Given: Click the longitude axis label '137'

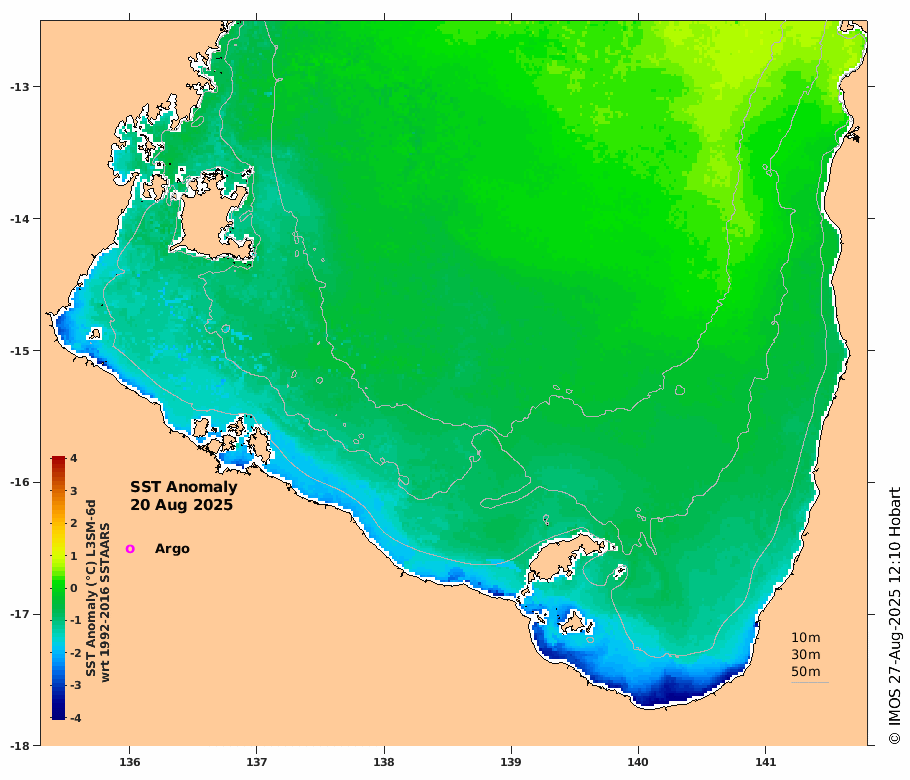Looking at the screenshot, I should [x=257, y=762].
